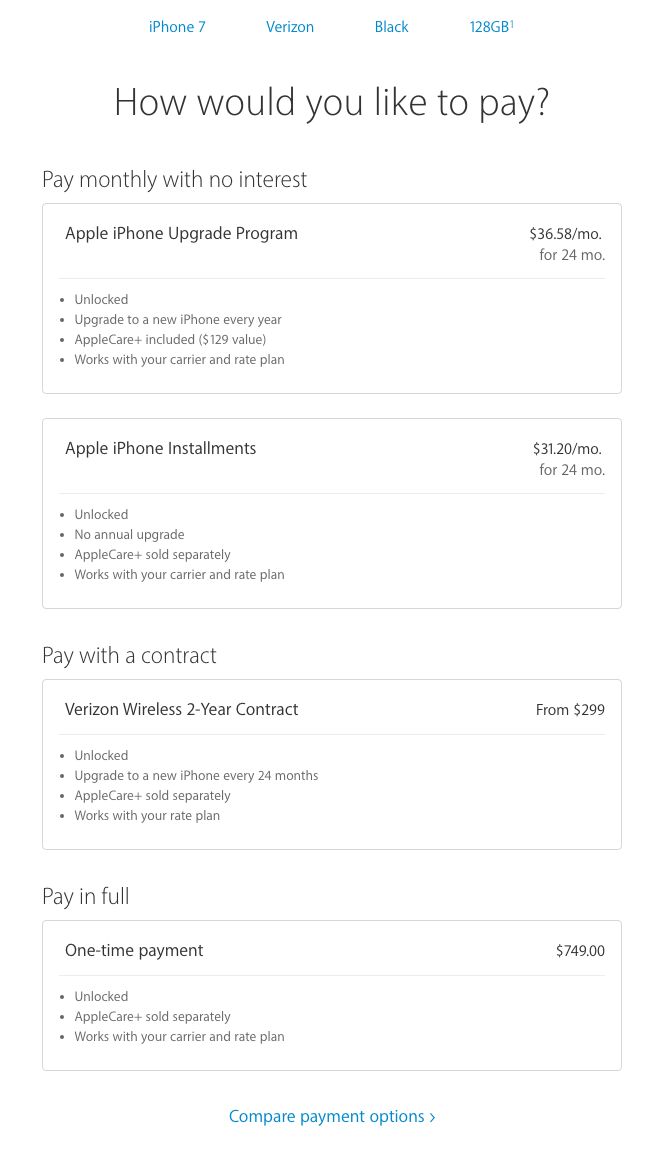Select Apple iPhone Installments option
Viewport: 647px width, 1150px height.
coord(332,513)
